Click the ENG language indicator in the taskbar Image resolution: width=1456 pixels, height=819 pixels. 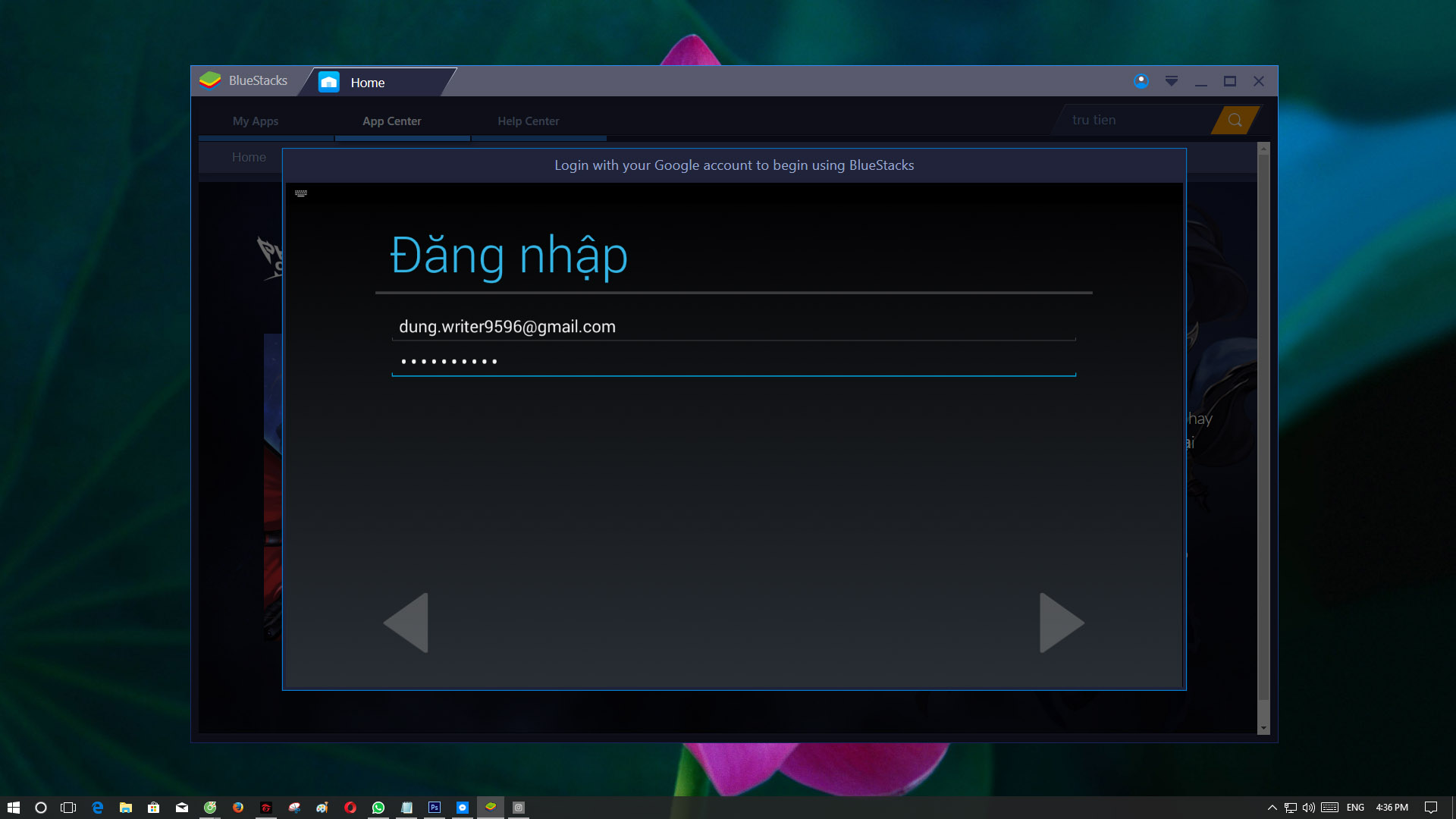click(1355, 808)
